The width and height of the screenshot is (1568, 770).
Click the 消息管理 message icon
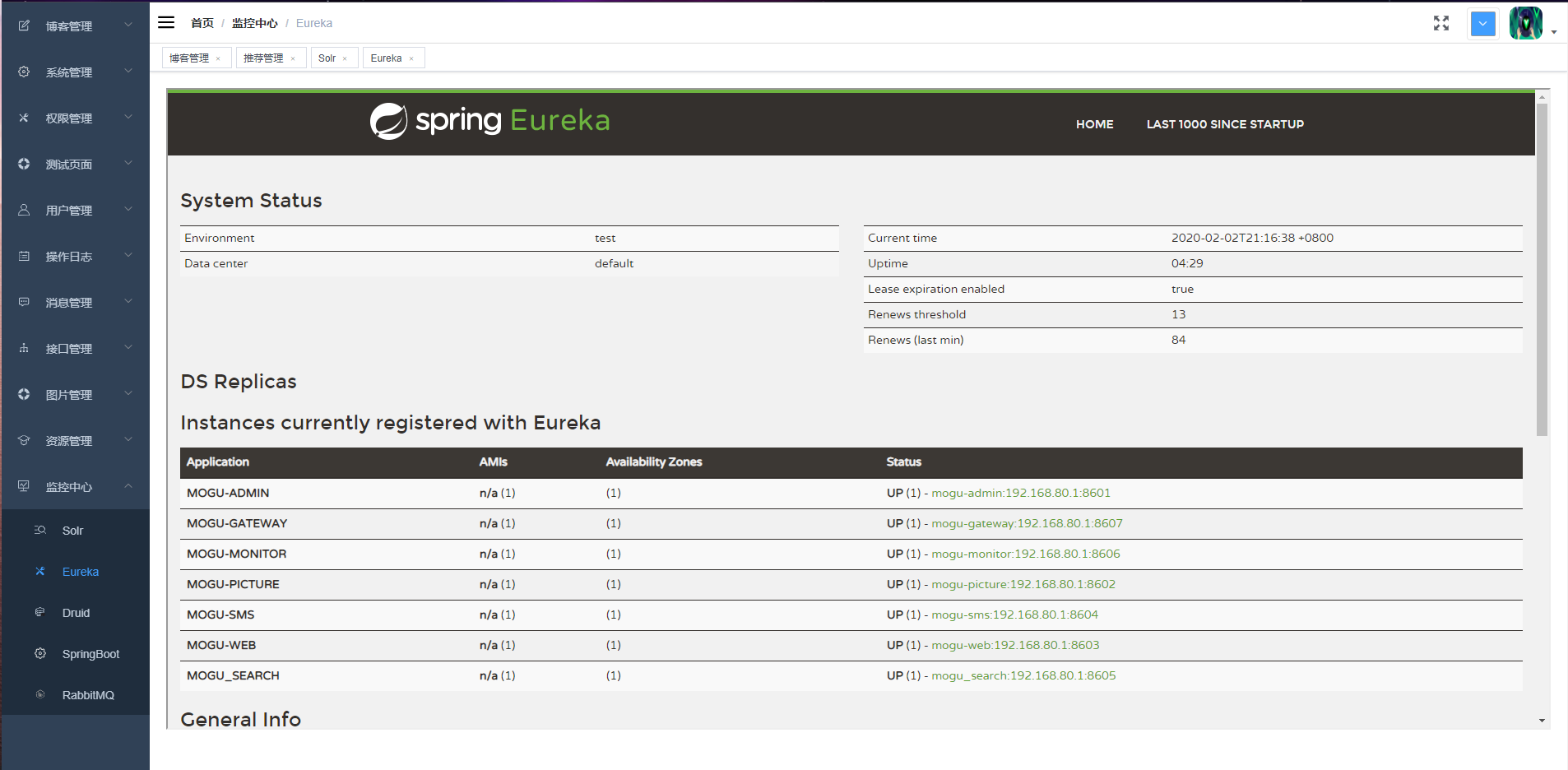[24, 302]
